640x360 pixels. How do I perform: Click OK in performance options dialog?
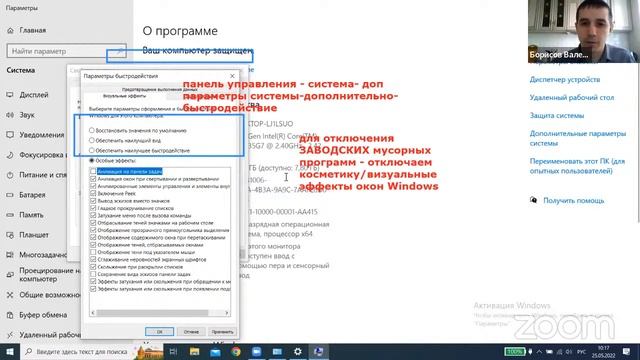coord(160,331)
